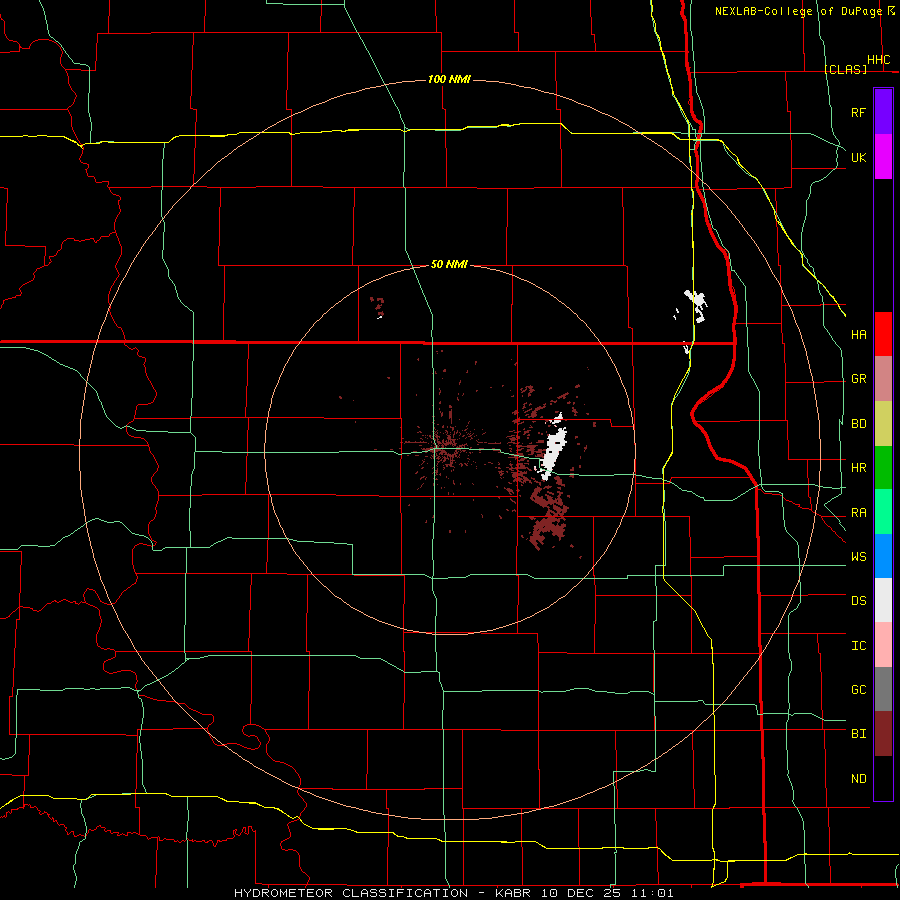This screenshot has height=900, width=900.
Task: Click the "RF" legend label
Action: [x=859, y=112]
